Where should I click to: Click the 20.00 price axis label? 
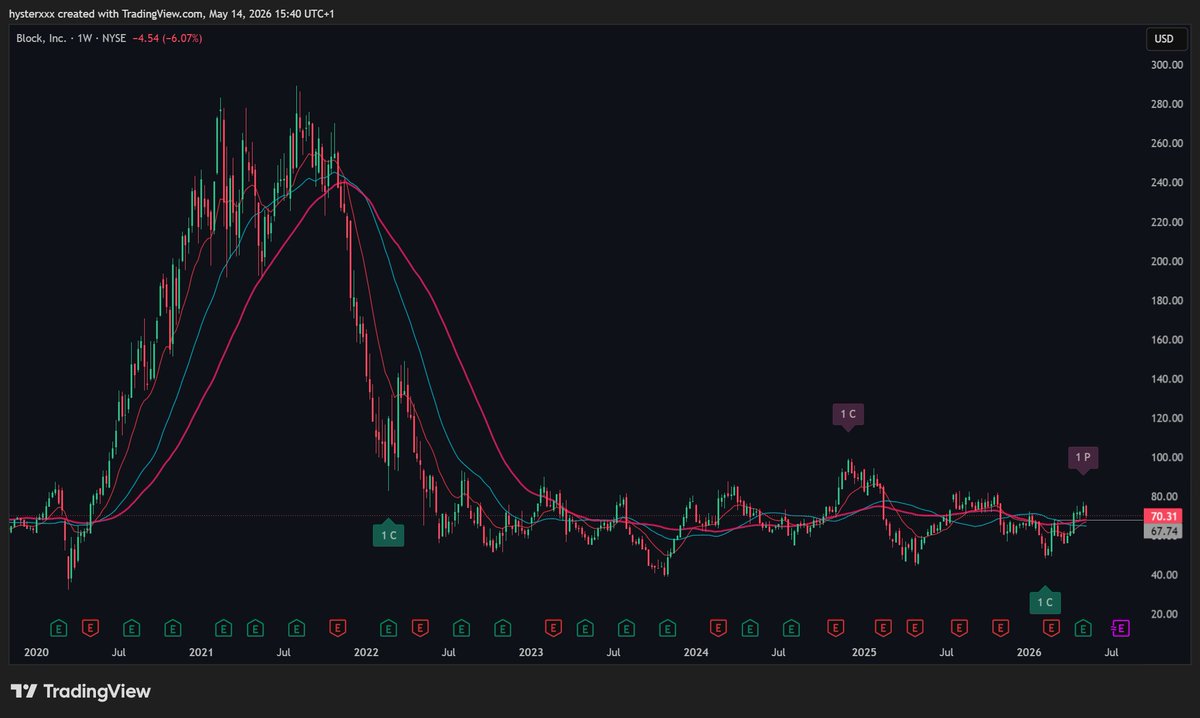coord(1166,614)
